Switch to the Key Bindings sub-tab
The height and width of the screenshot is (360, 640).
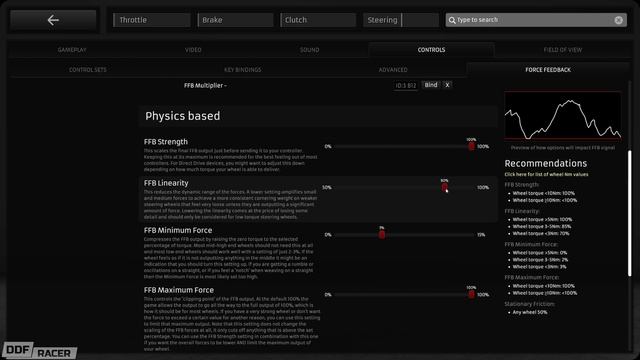coord(242,70)
